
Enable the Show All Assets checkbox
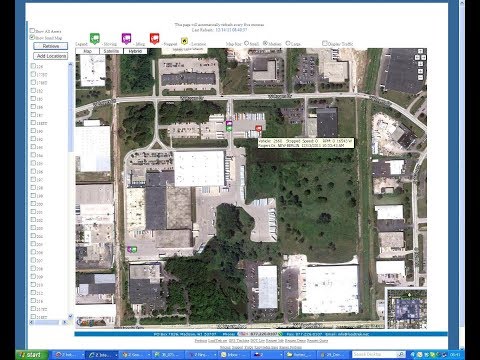tap(32, 31)
